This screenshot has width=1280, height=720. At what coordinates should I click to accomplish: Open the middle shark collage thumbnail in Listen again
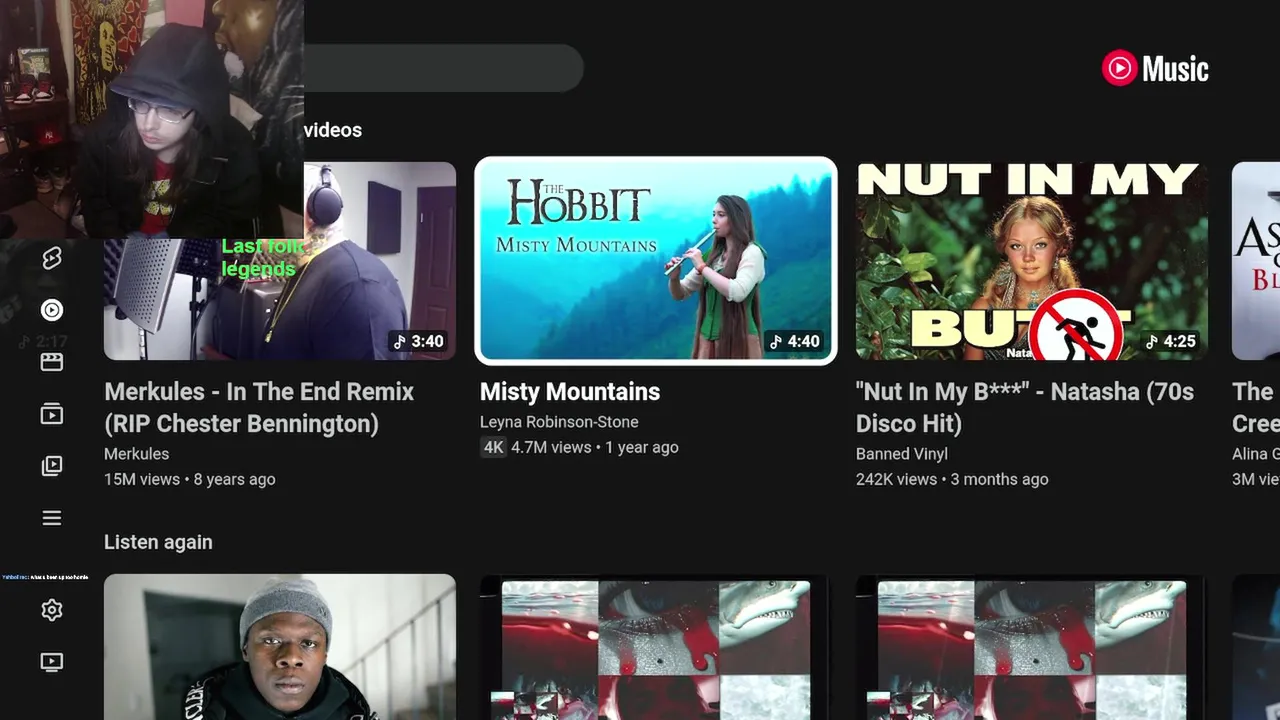(656, 647)
